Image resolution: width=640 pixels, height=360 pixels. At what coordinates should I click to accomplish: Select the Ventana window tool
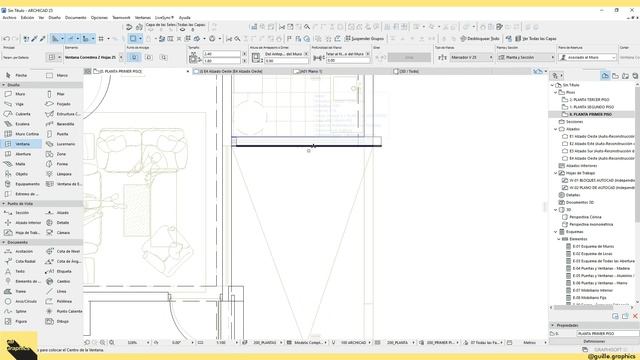(x=20, y=144)
